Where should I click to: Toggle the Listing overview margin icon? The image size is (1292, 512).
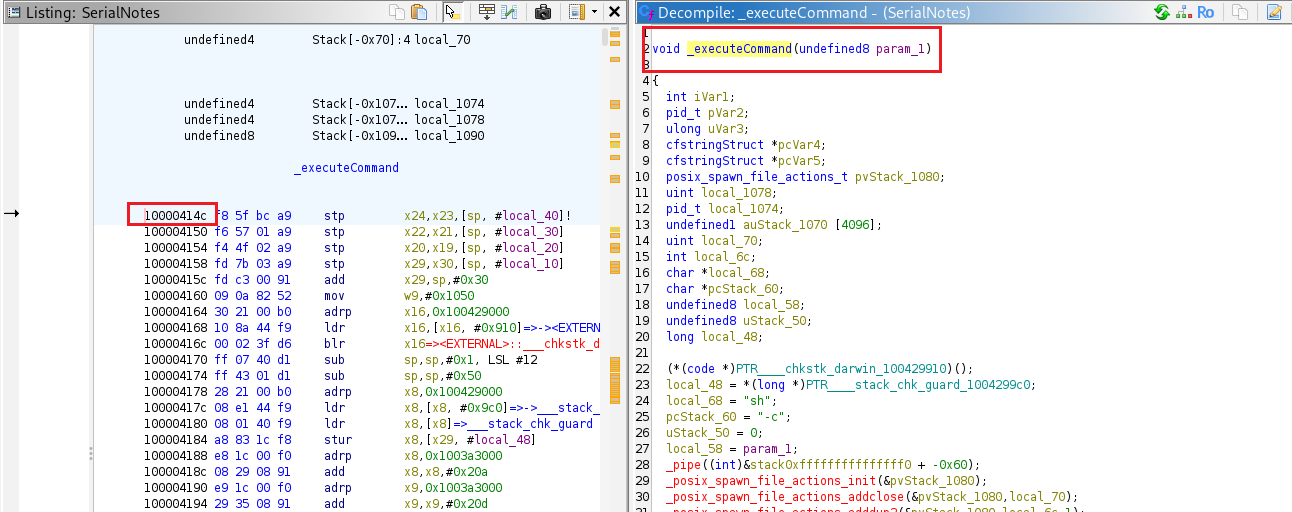coord(577,12)
